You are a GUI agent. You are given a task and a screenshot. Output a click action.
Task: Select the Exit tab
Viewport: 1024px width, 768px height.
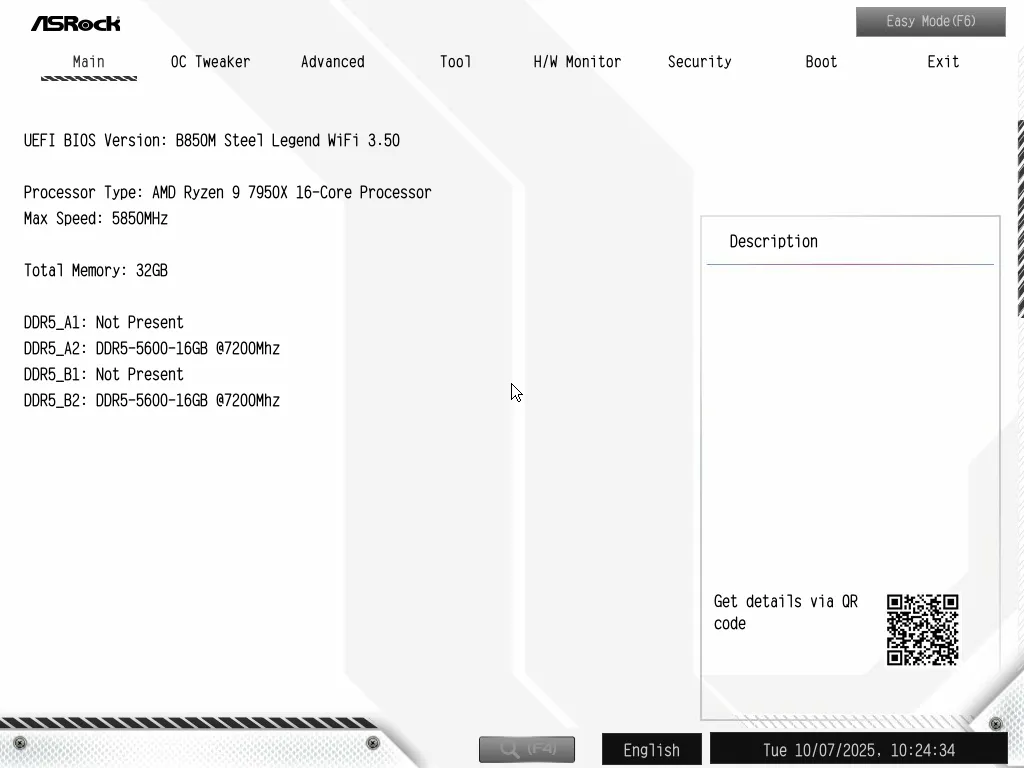pyautogui.click(x=942, y=62)
